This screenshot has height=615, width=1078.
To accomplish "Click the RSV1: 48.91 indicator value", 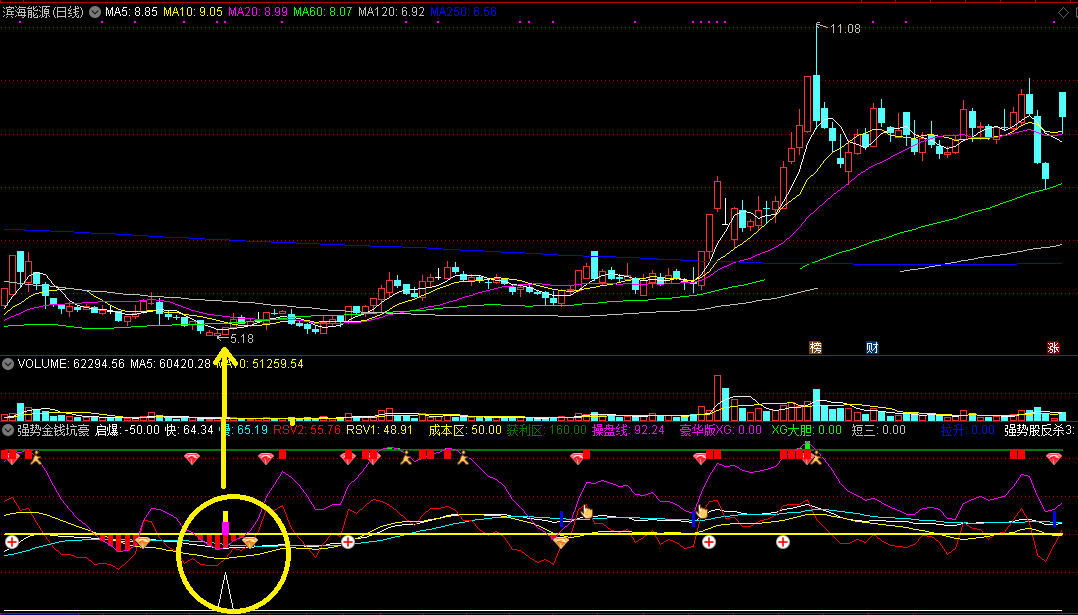I will (380, 431).
